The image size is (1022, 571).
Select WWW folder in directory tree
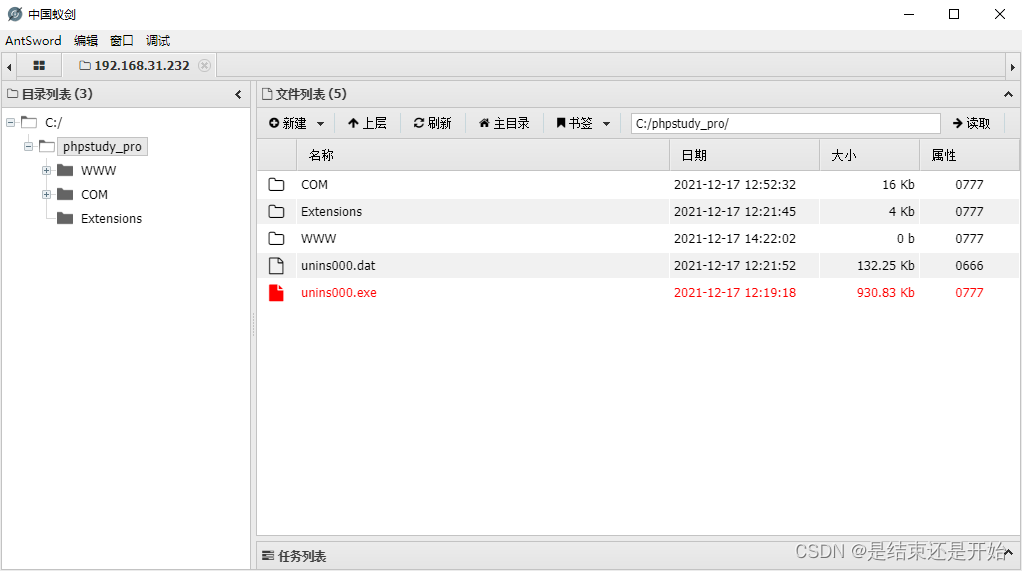98,171
